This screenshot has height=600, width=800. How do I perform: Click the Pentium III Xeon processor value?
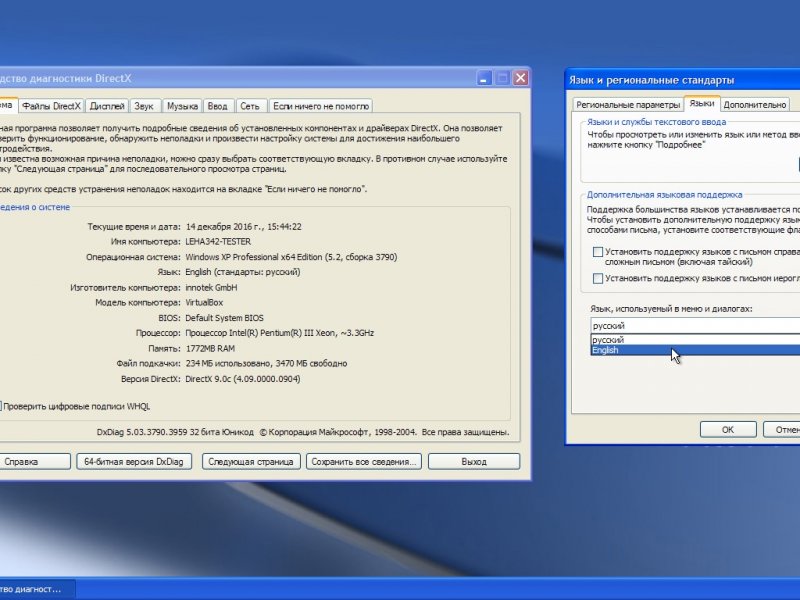[280, 333]
